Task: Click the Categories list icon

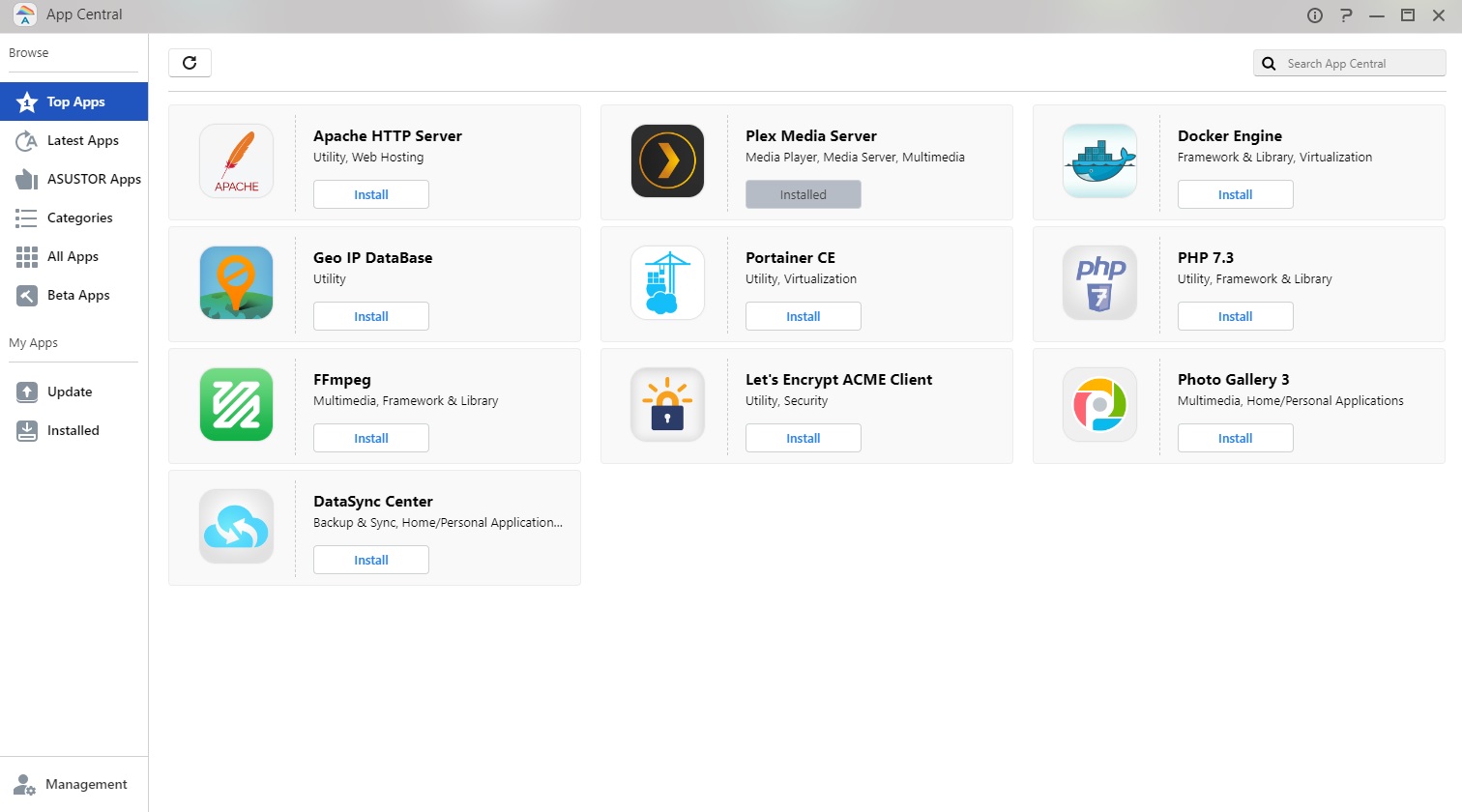Action: click(27, 217)
